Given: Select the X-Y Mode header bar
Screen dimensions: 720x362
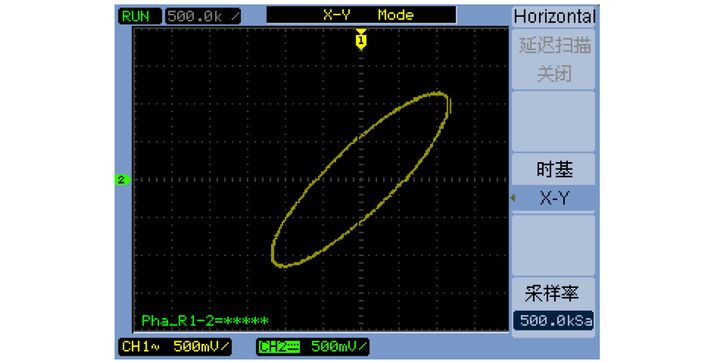Looking at the screenshot, I should coord(361,15).
